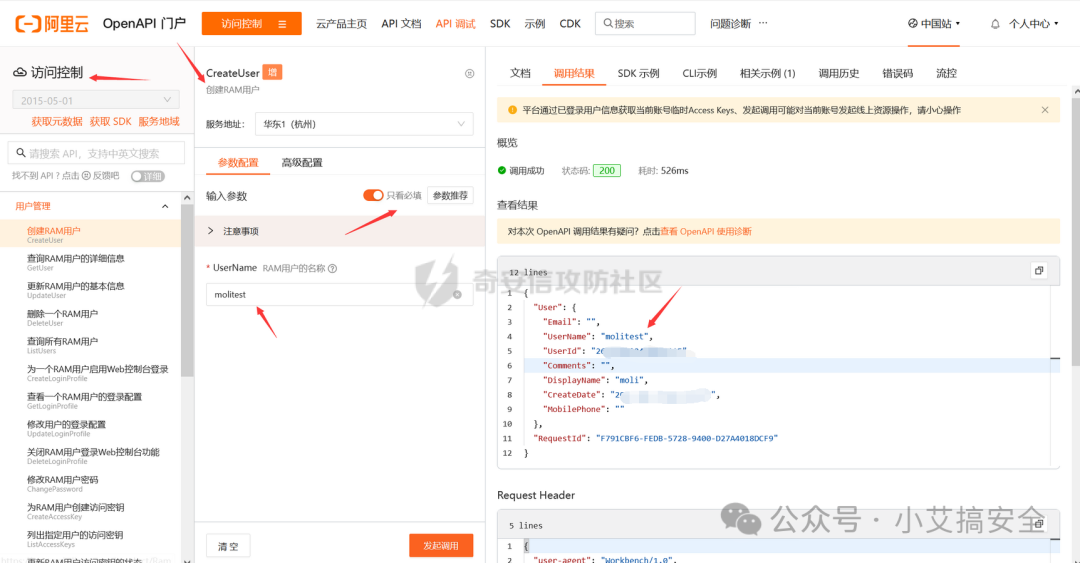Open the more options ellipsis in the top nav
This screenshot has width=1080, height=563.
tap(763, 23)
